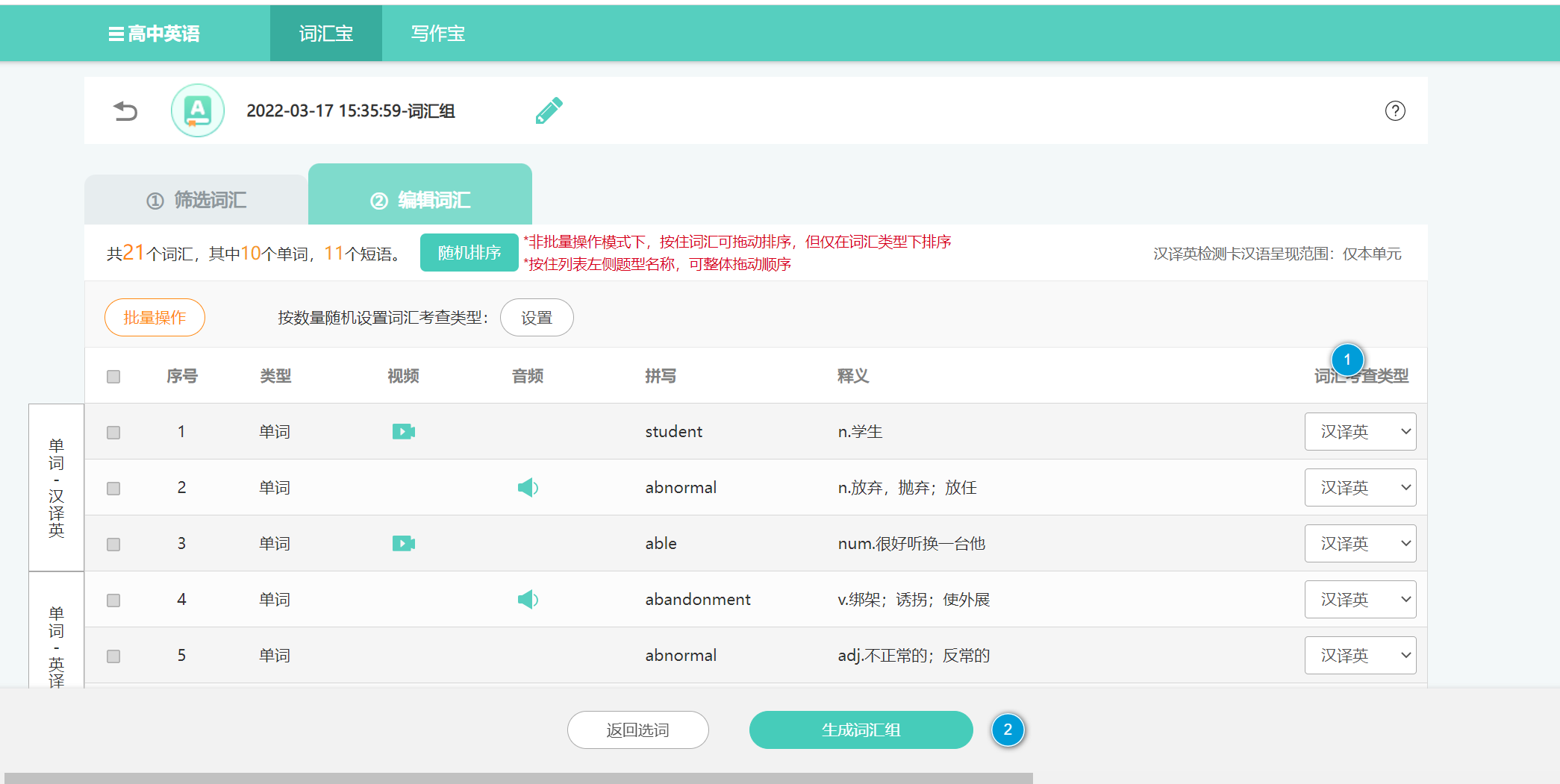Click the 视频 column header
Image resolution: width=1560 pixels, height=784 pixels.
click(403, 376)
